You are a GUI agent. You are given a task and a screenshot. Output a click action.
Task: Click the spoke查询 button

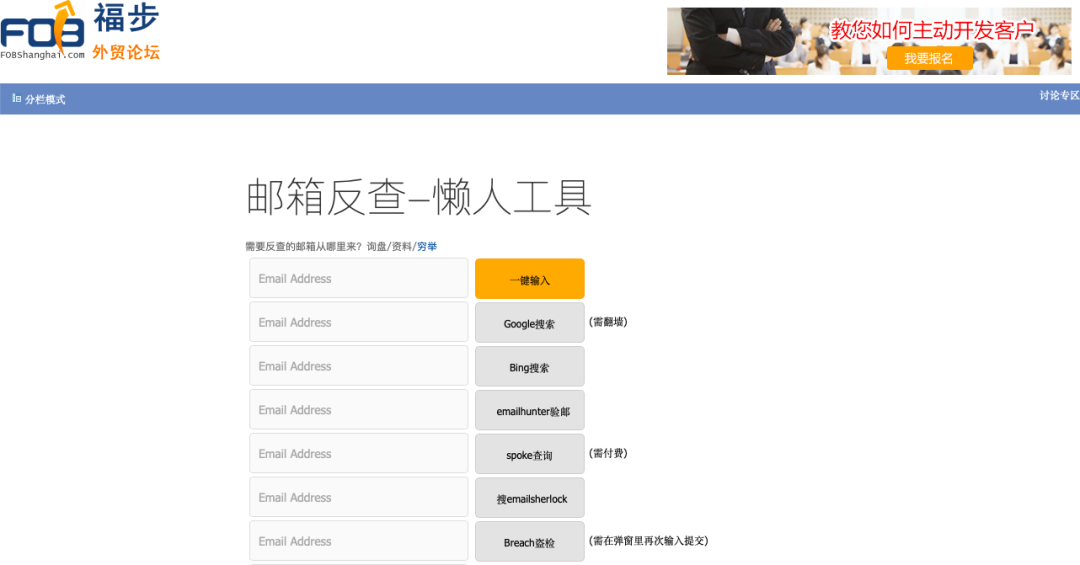click(x=530, y=454)
